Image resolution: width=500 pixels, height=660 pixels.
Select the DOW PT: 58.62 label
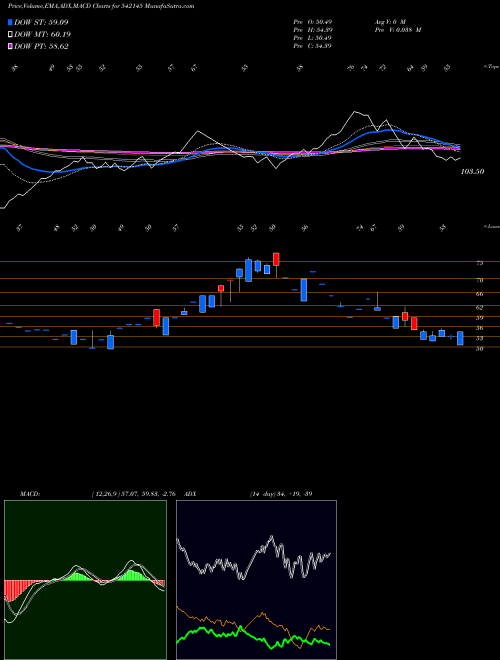pyautogui.click(x=41, y=46)
